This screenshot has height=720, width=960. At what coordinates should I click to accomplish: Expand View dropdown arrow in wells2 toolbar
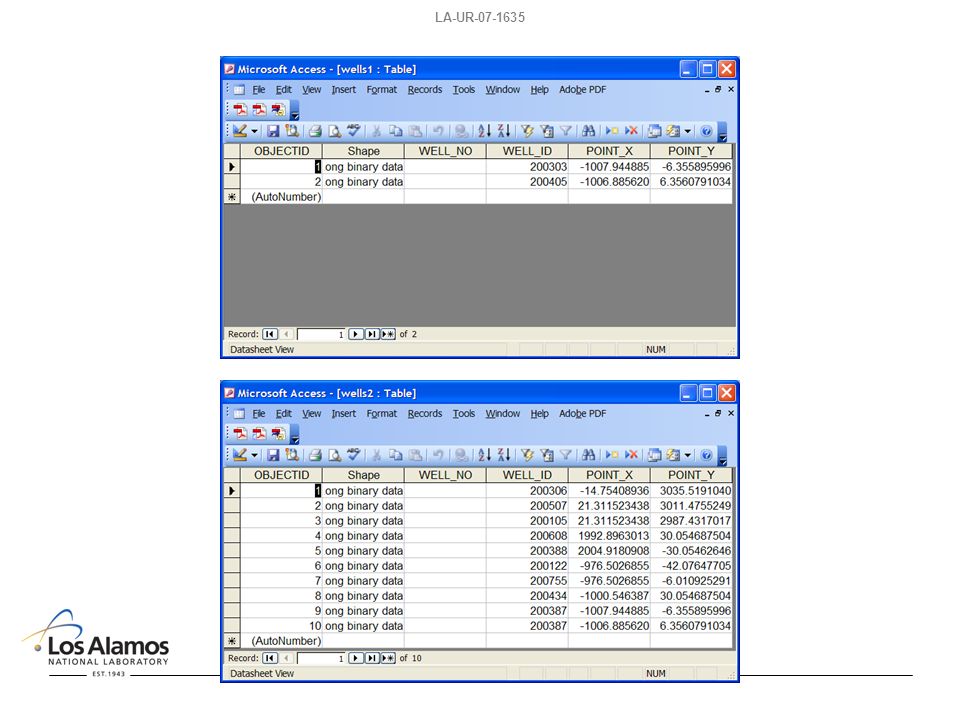[x=254, y=455]
